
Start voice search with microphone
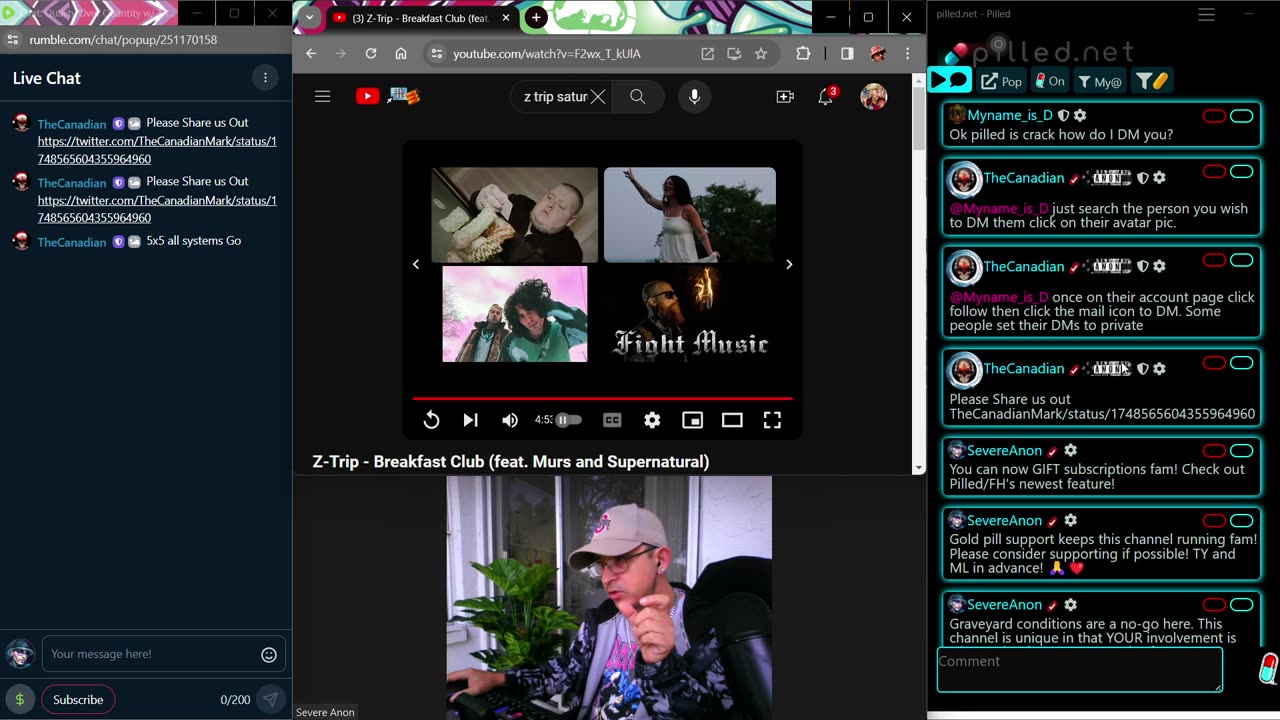[694, 96]
